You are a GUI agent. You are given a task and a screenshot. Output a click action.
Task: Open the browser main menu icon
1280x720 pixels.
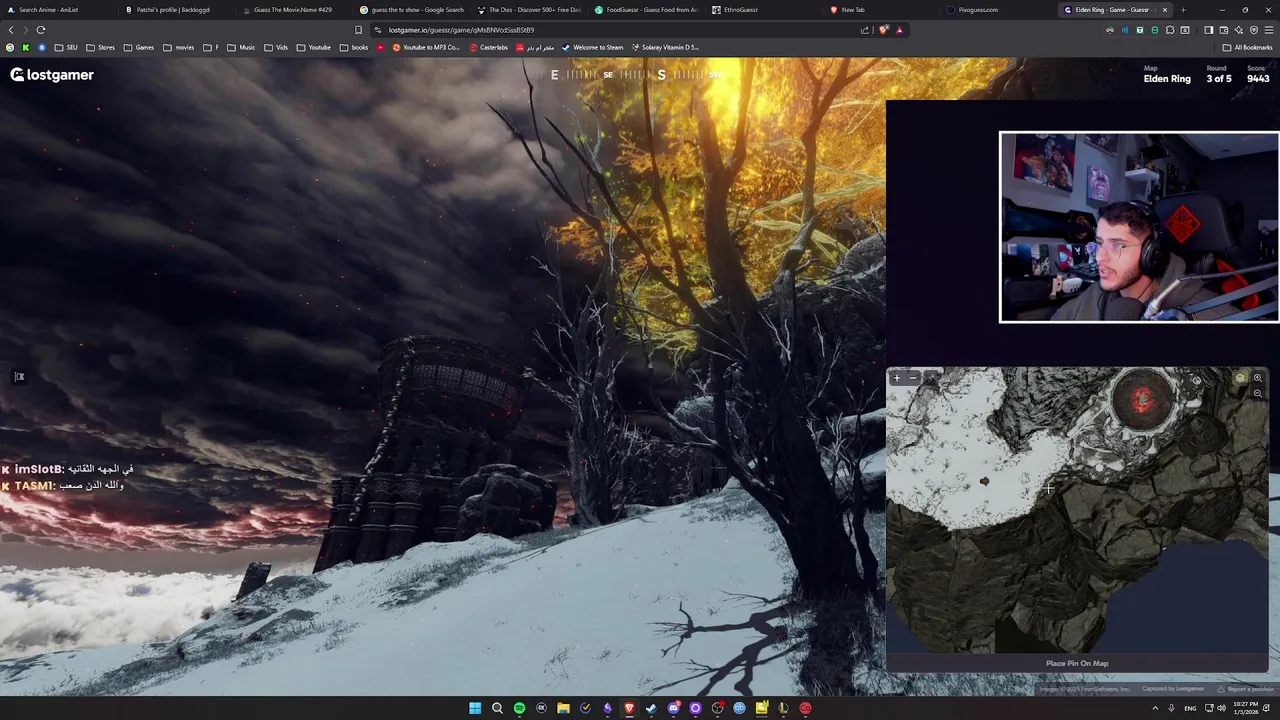coord(1268,30)
